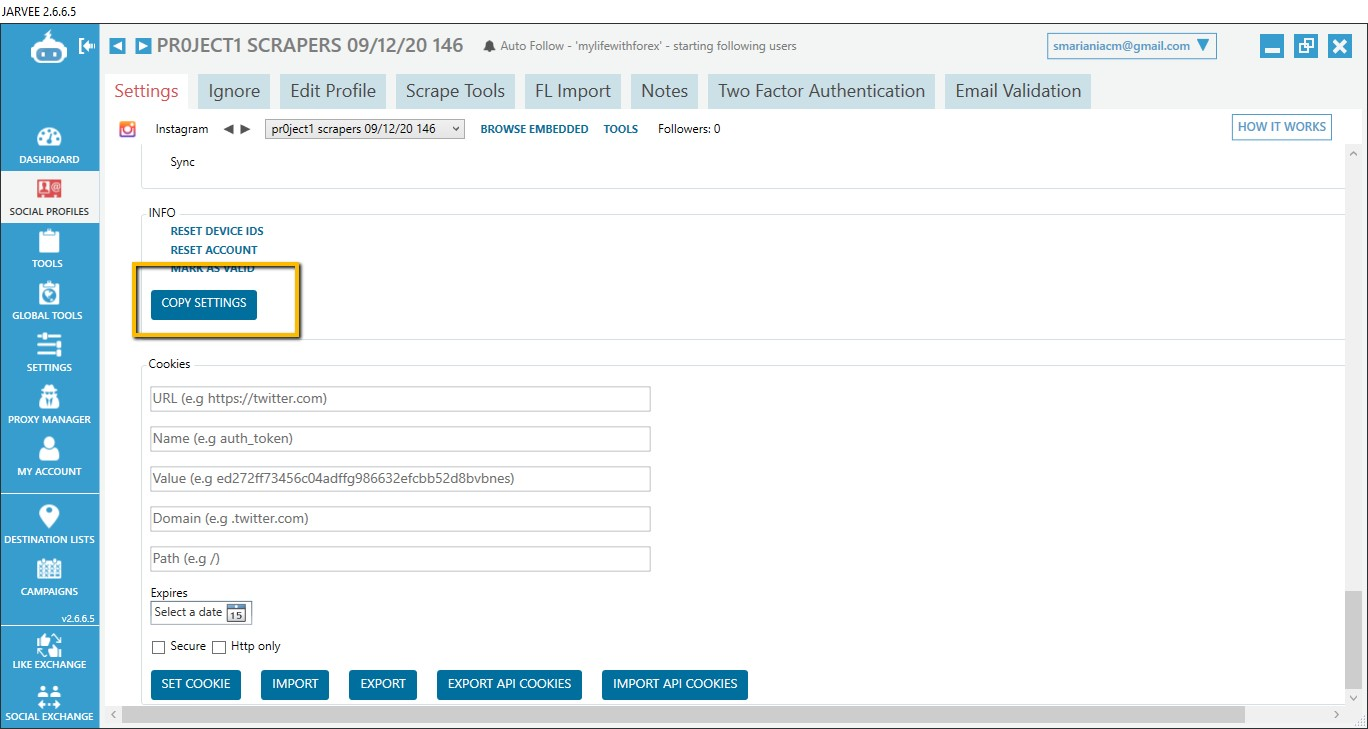
Task: Switch to the Scrape Tools tab
Action: tap(455, 91)
